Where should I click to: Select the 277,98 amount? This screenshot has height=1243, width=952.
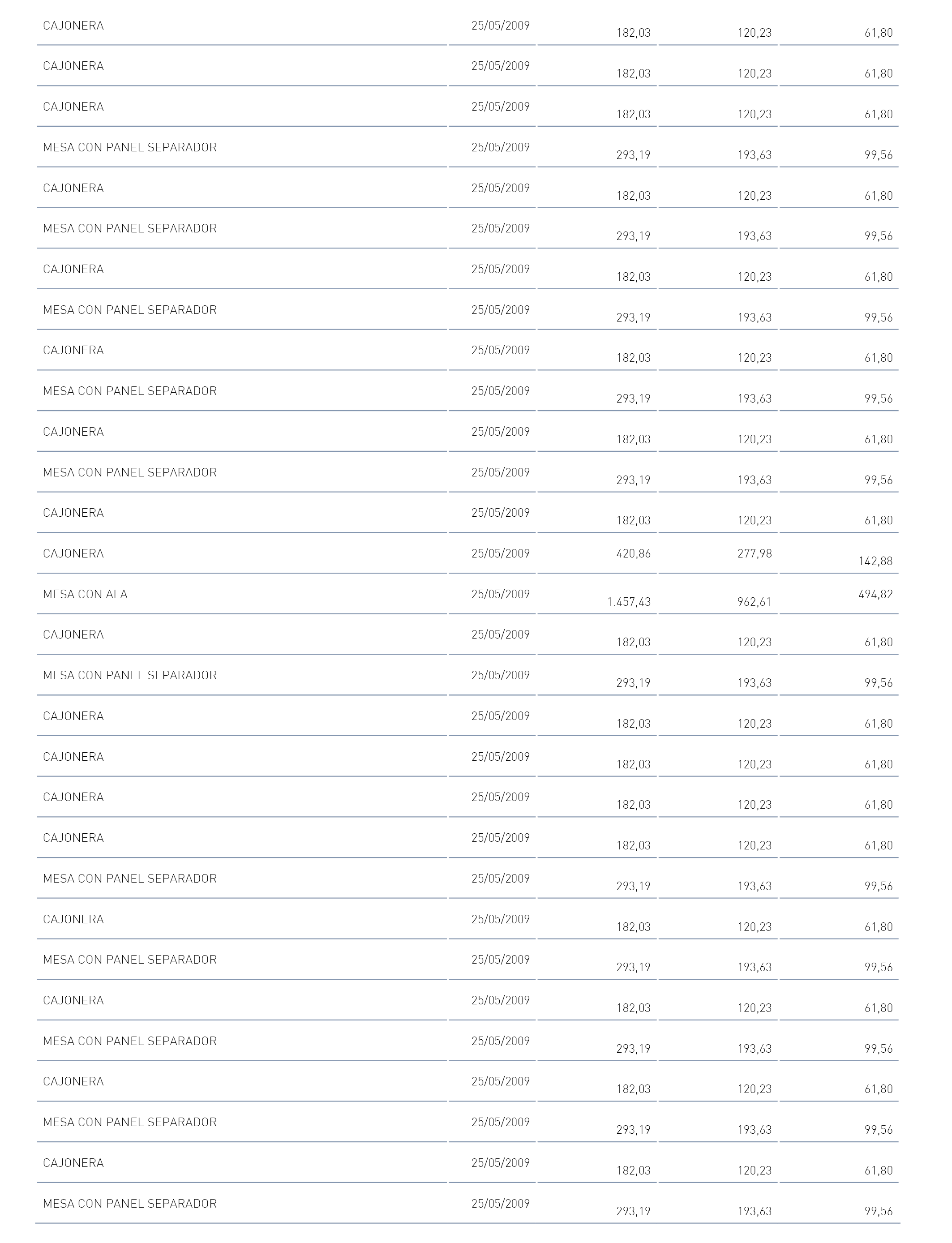(x=754, y=553)
